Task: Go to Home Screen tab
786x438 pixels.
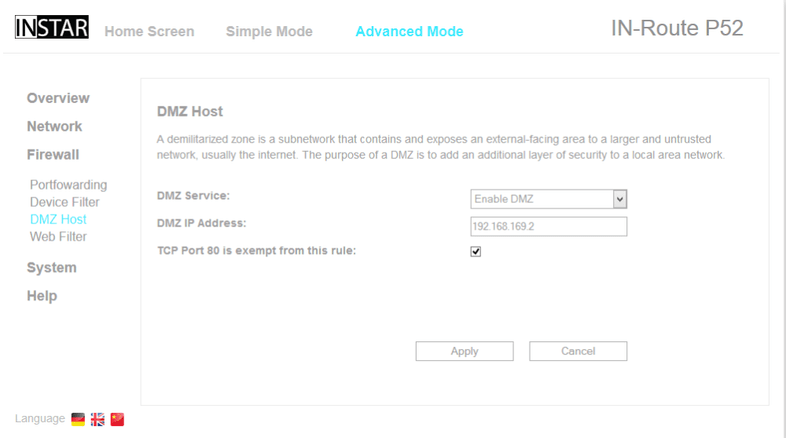Action: 149,32
